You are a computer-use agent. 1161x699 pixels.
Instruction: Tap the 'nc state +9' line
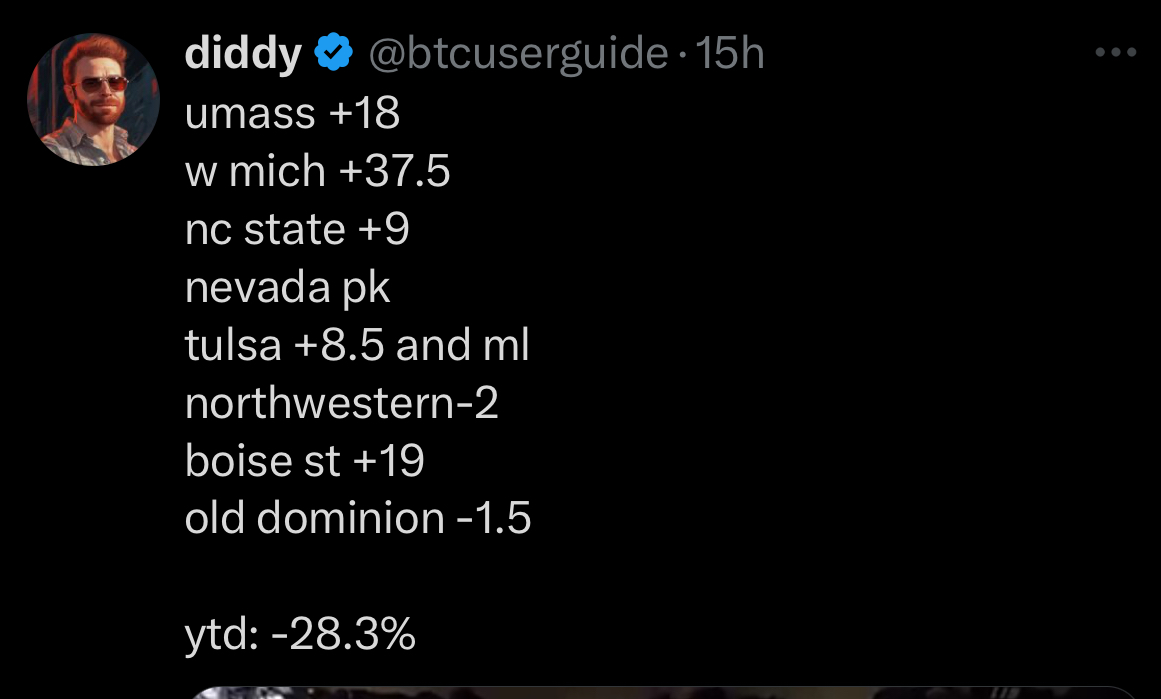click(x=297, y=230)
